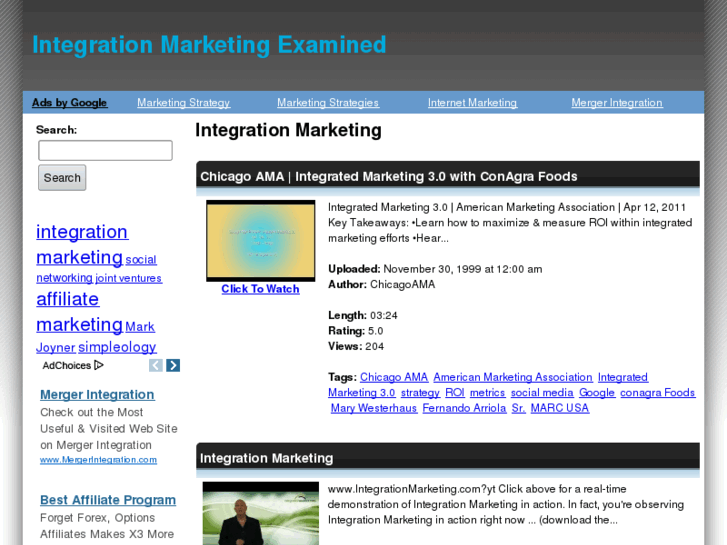Open the social media tag

(x=542, y=393)
